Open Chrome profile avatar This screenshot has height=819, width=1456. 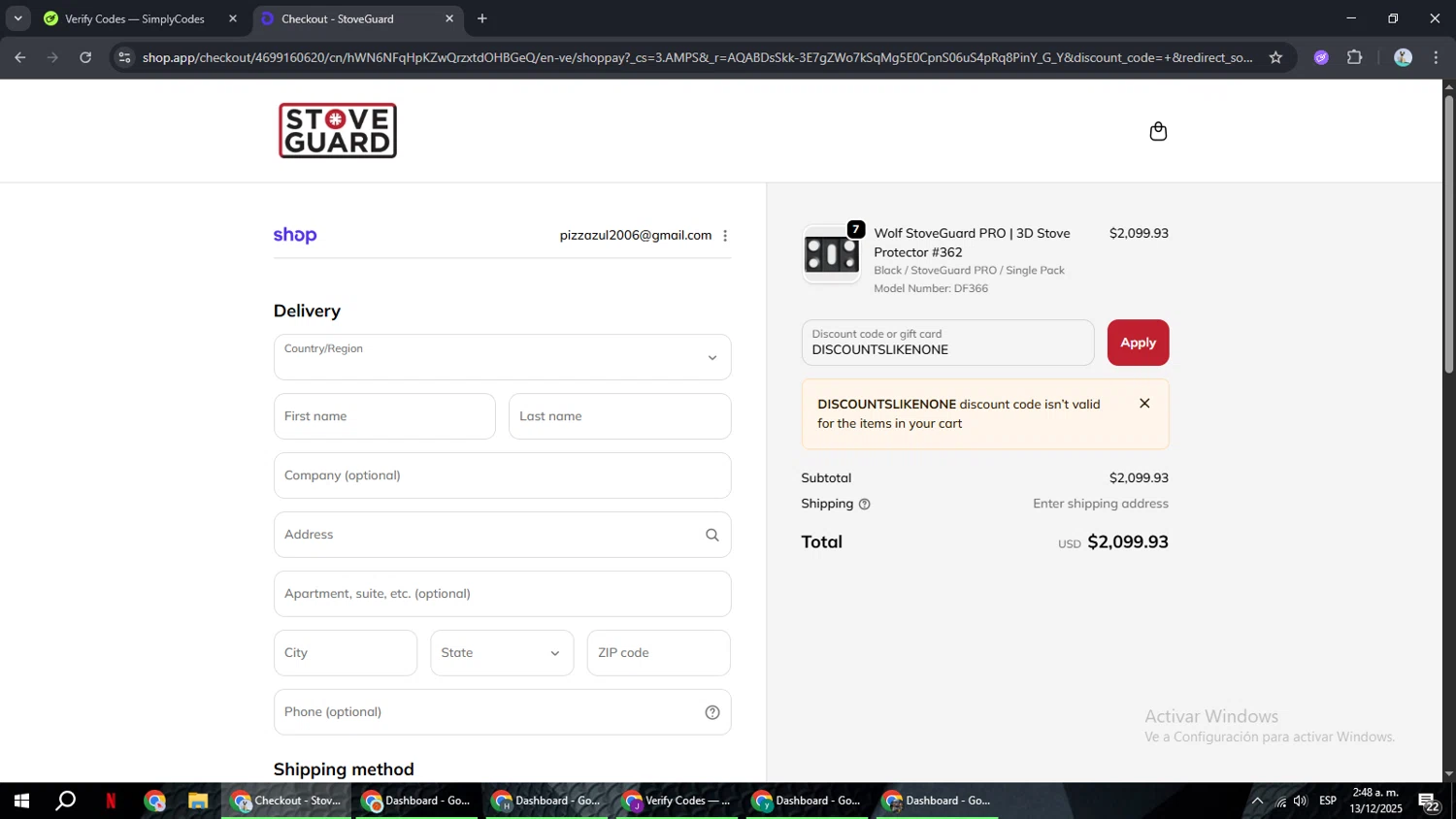(x=1403, y=57)
